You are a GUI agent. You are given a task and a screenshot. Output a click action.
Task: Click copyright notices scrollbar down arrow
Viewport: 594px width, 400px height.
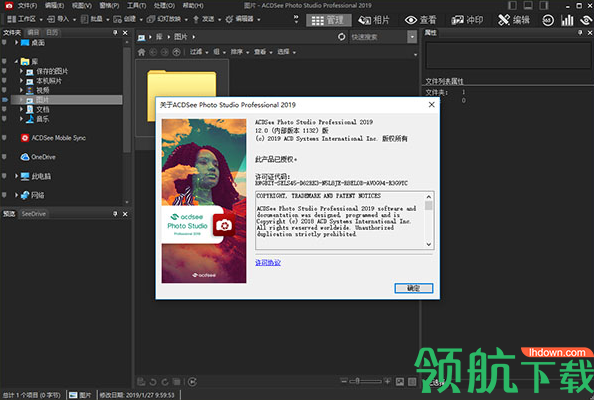(428, 244)
